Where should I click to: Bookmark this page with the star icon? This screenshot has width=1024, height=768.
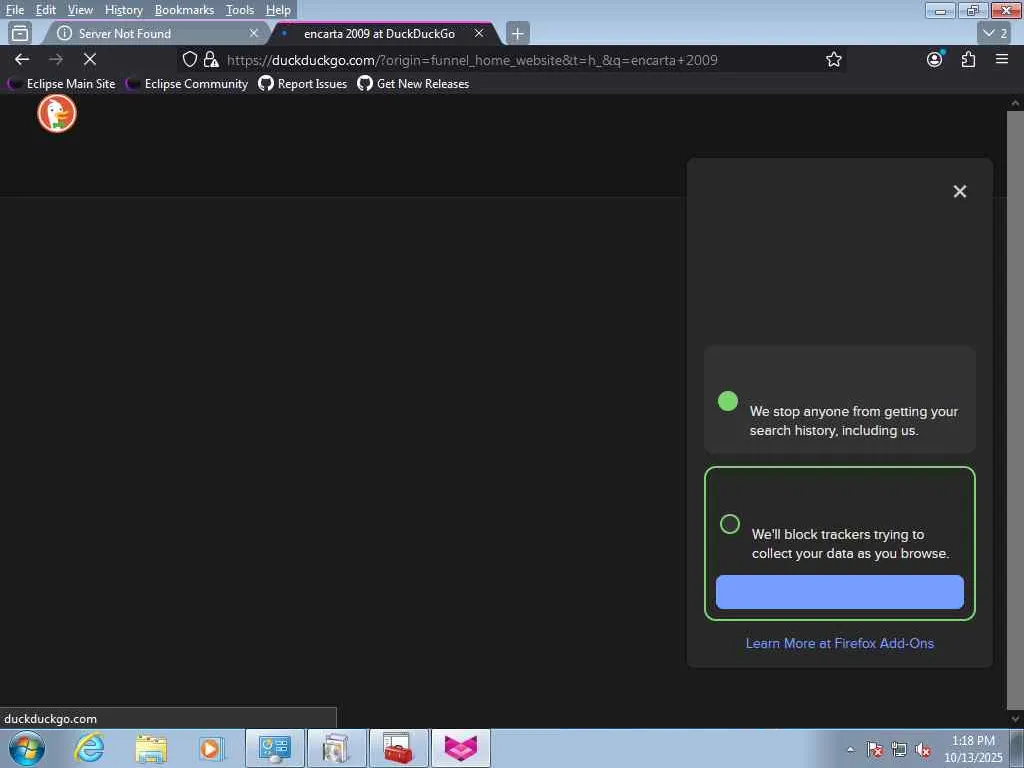833,59
